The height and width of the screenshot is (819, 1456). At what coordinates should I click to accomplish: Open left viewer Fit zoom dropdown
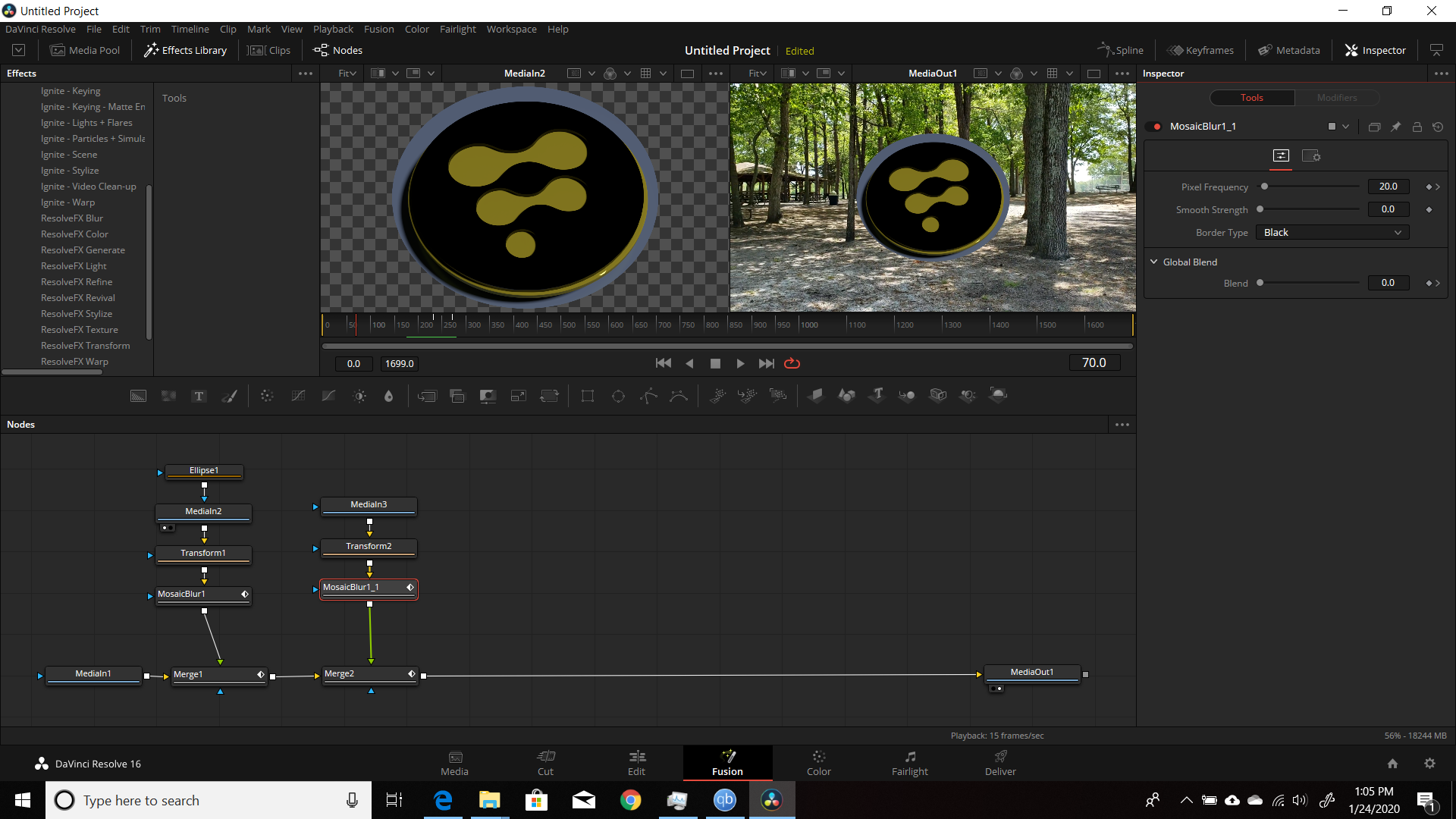click(347, 74)
